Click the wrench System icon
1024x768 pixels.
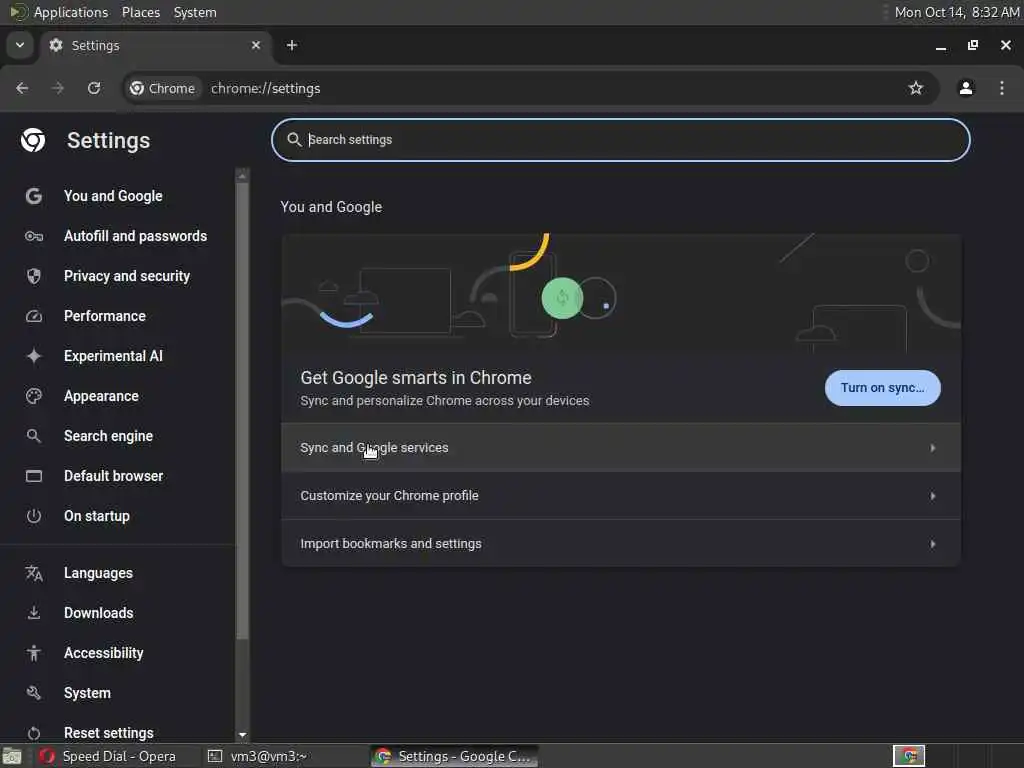34,693
